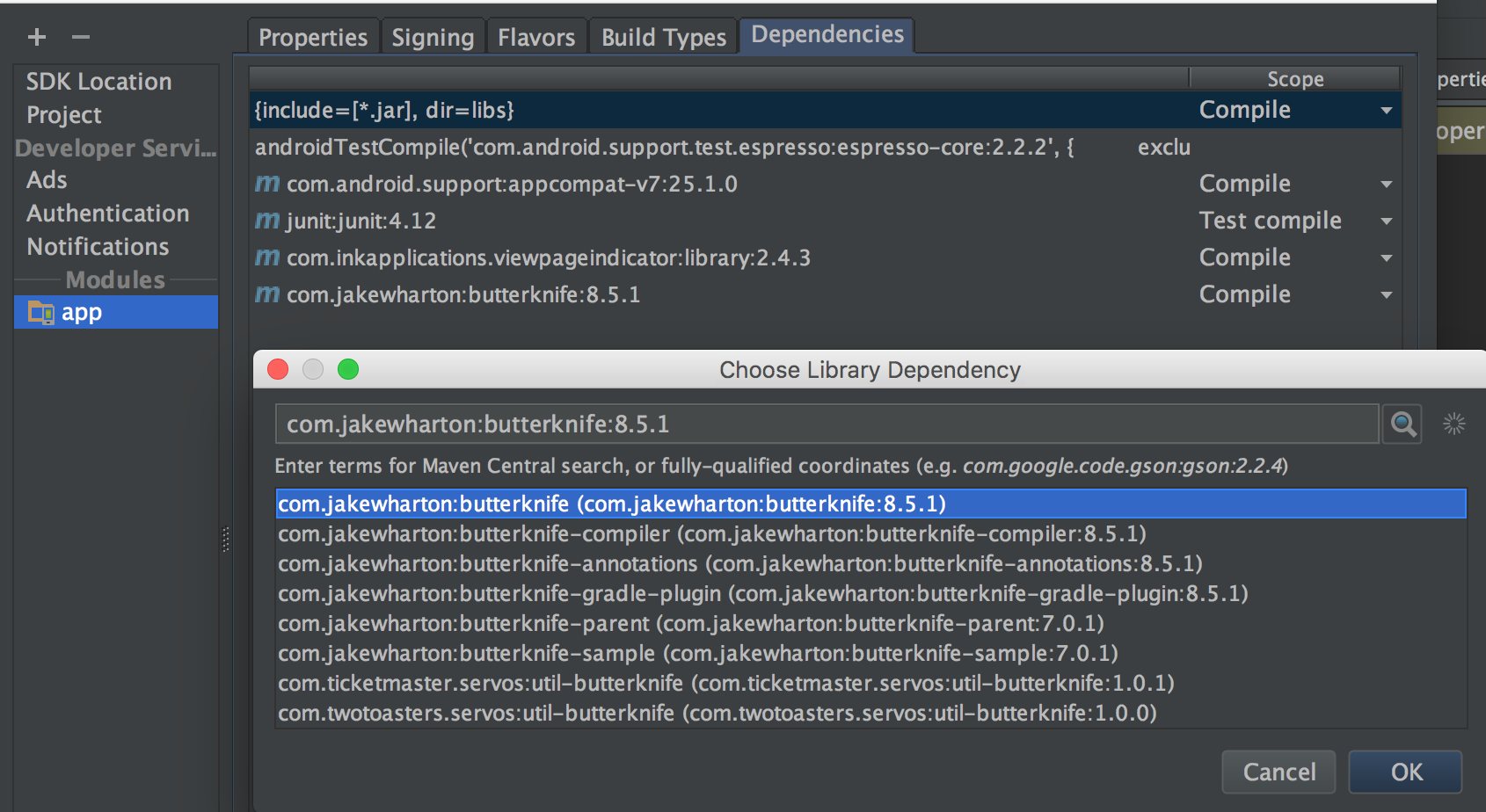
Task: Choose com.ticketmaster.servos:util-butterknife result
Action: coord(870,683)
